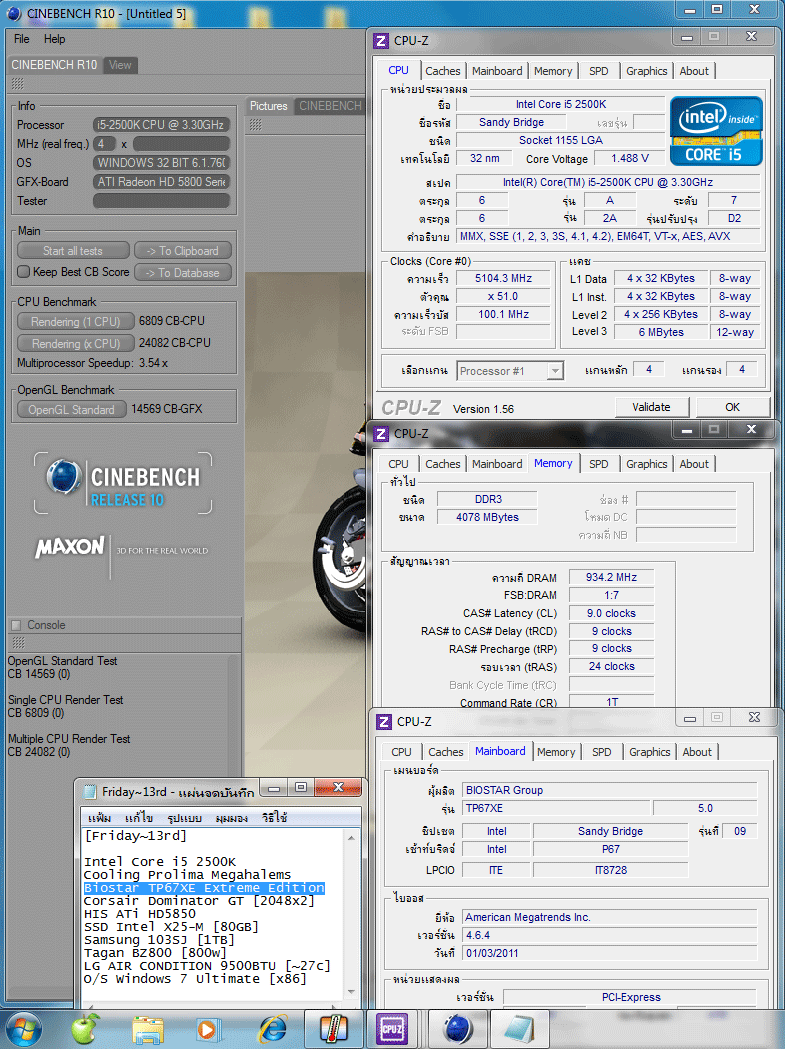Open the SPD tab in the top CPU-Z window
This screenshot has height=1049, width=785.
click(x=599, y=71)
